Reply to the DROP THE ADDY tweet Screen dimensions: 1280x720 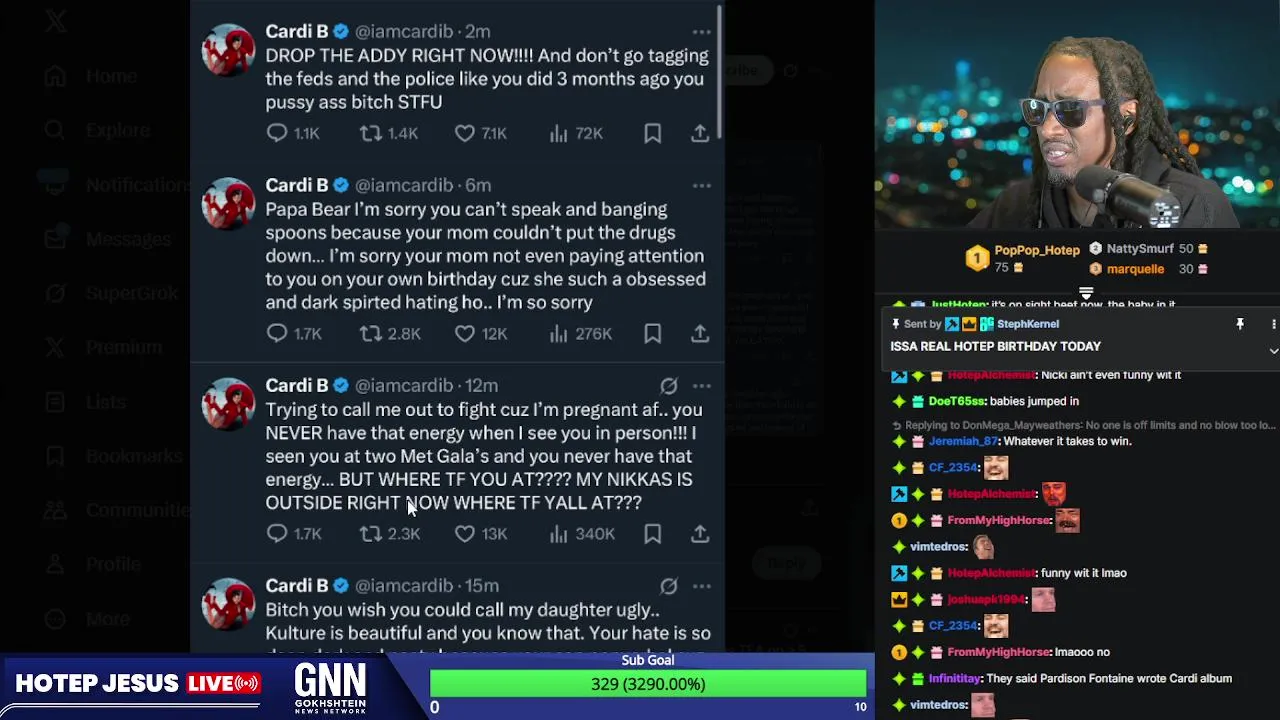pos(277,133)
